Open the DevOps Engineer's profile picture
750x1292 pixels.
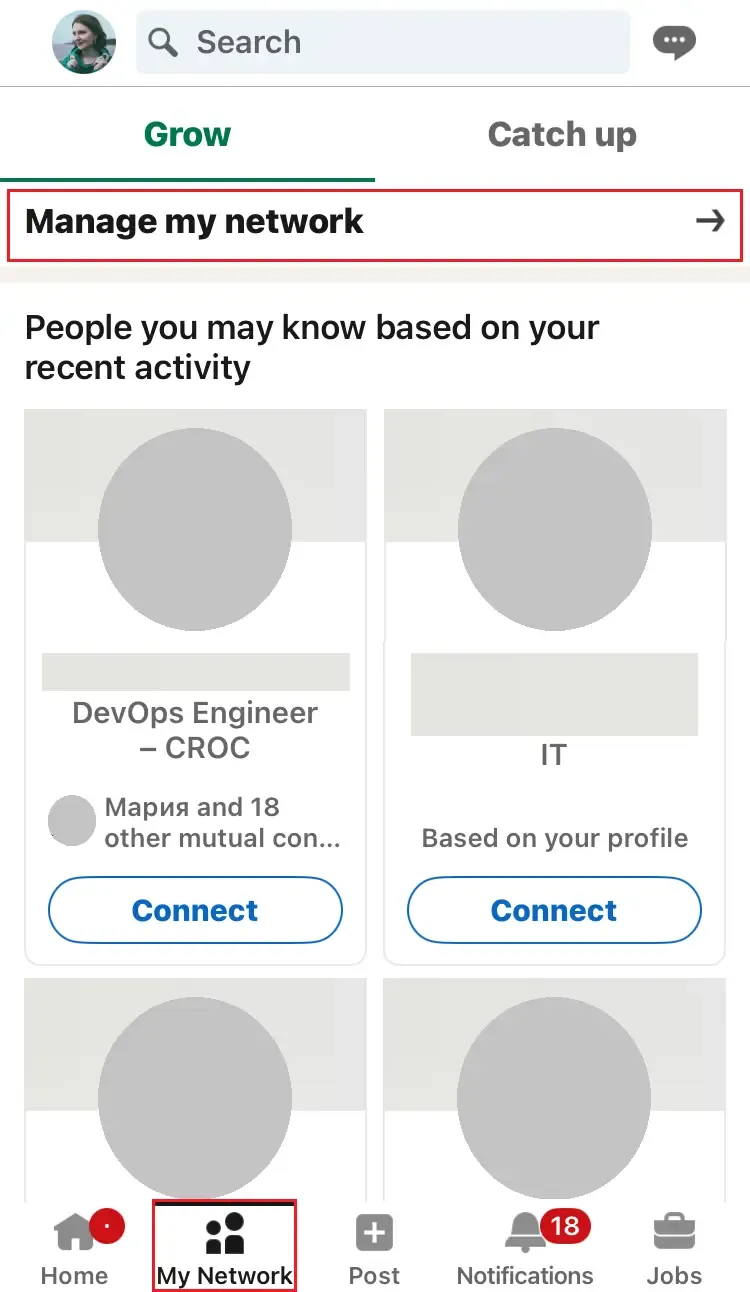click(195, 530)
